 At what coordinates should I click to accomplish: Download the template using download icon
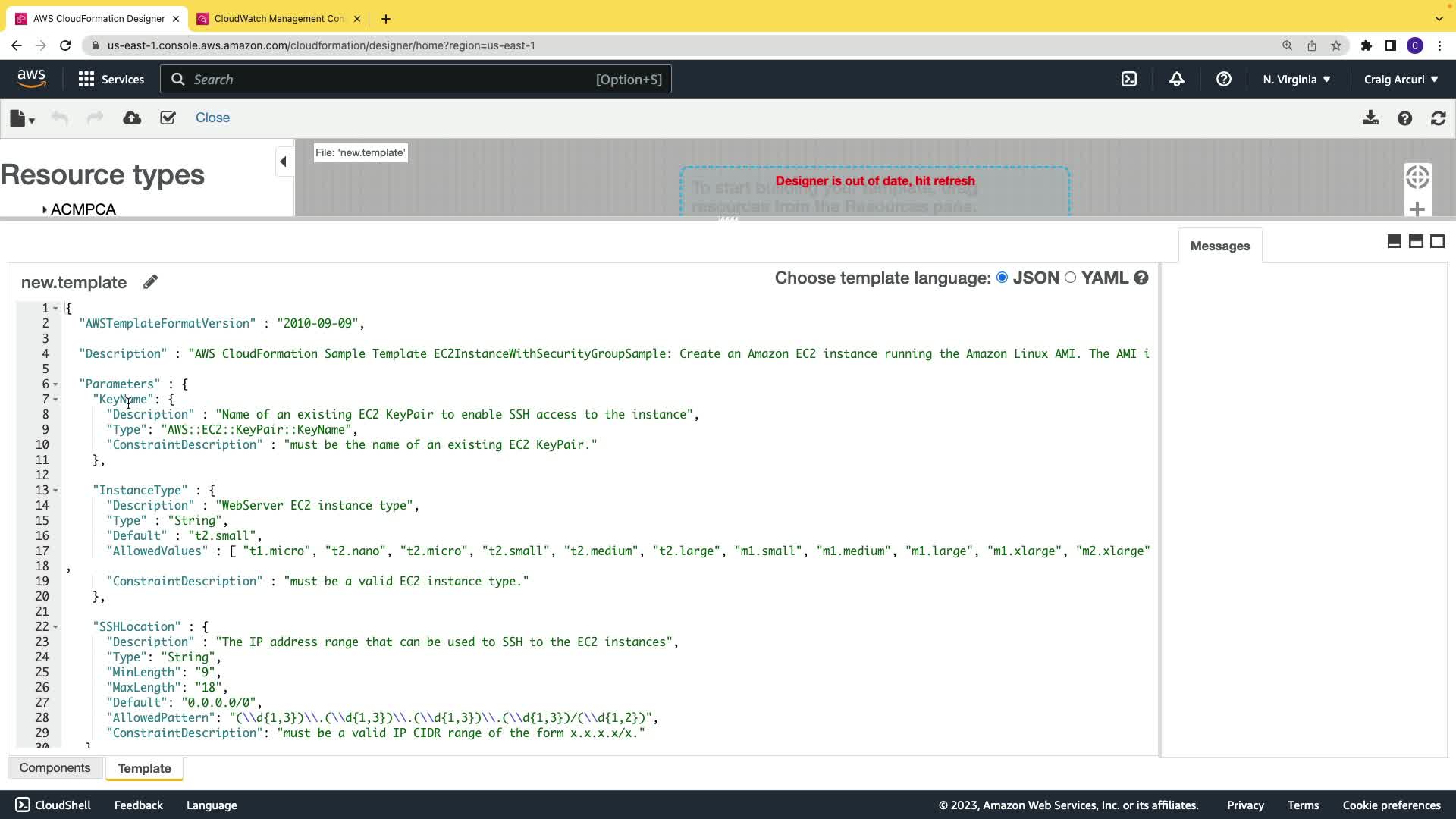click(1370, 118)
